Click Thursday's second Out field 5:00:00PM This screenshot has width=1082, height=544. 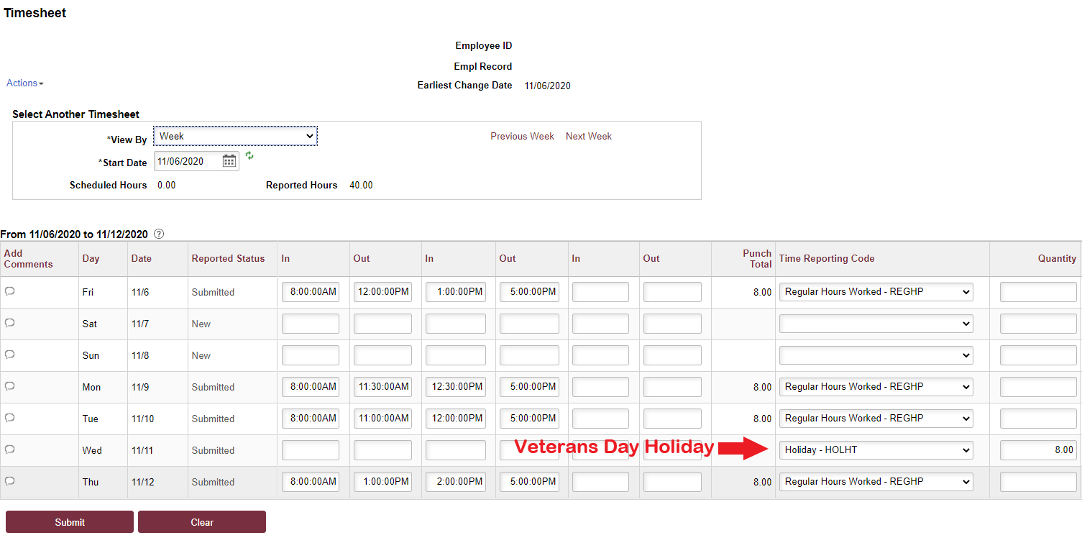coord(529,482)
